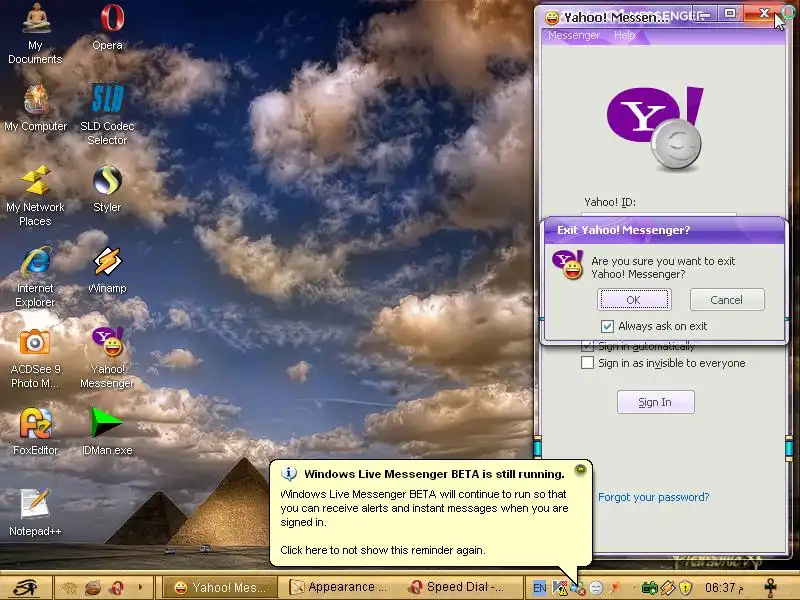
Task: Select the Notepad++ desktop icon
Action: pyautogui.click(x=35, y=512)
